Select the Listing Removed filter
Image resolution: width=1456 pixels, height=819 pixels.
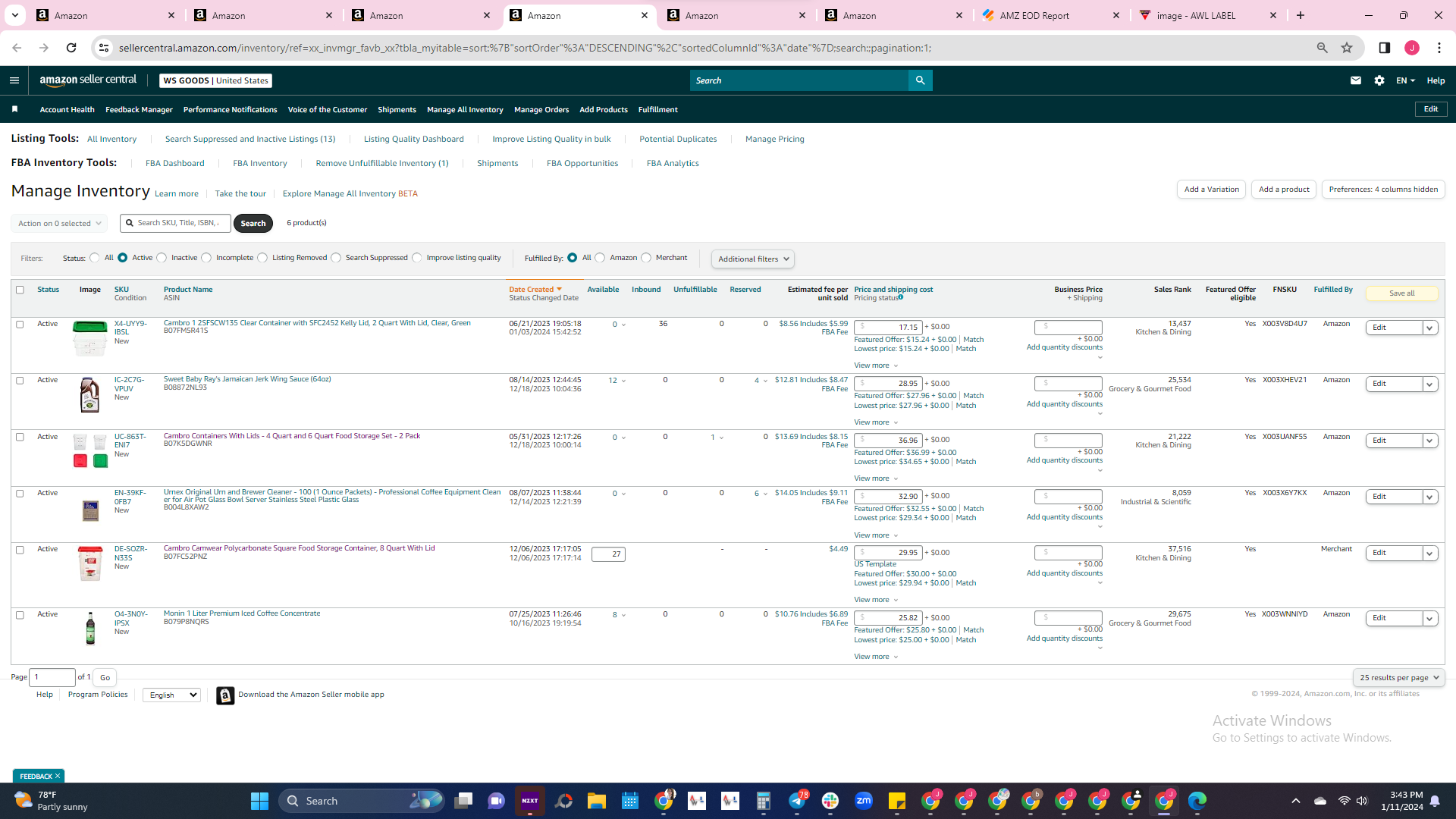click(262, 258)
